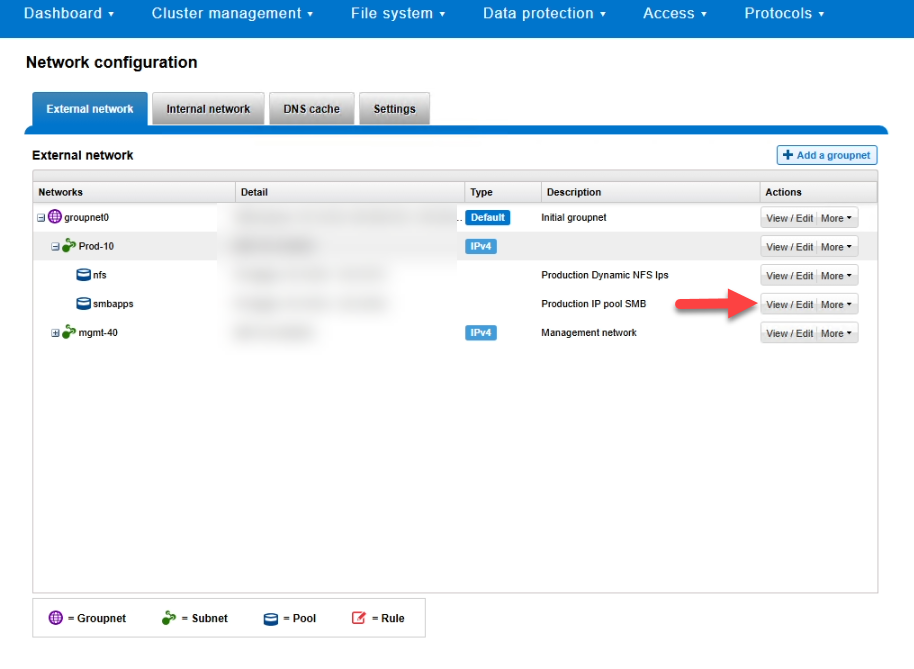Open the Cluster management menu

coord(232,14)
